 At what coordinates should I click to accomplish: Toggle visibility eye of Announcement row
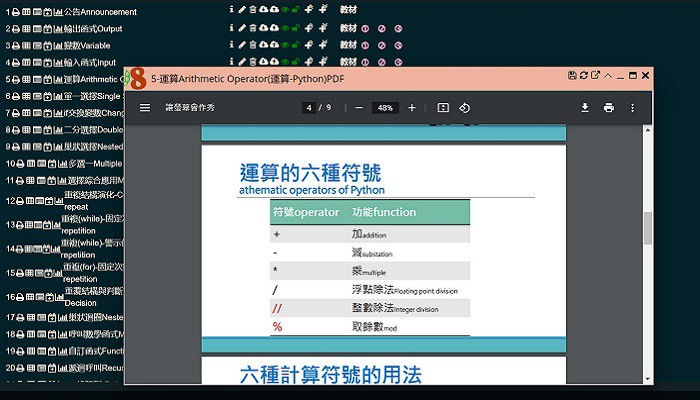[285, 10]
